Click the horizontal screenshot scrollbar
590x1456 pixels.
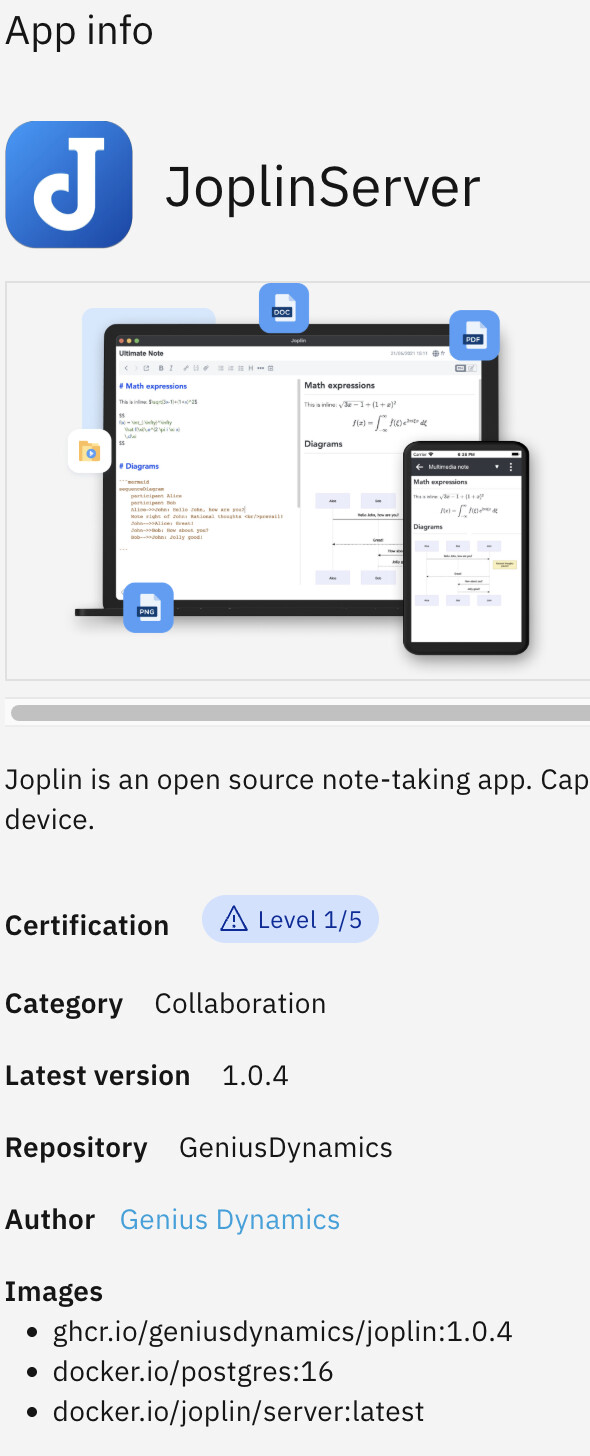pyautogui.click(x=300, y=713)
